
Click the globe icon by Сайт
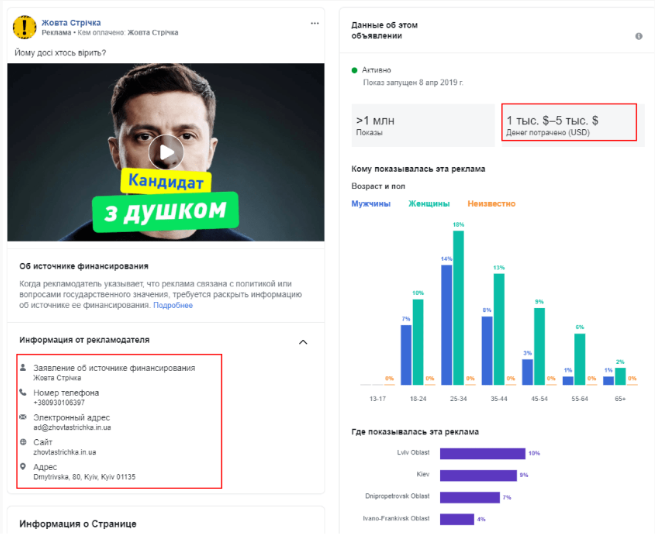tap(23, 442)
